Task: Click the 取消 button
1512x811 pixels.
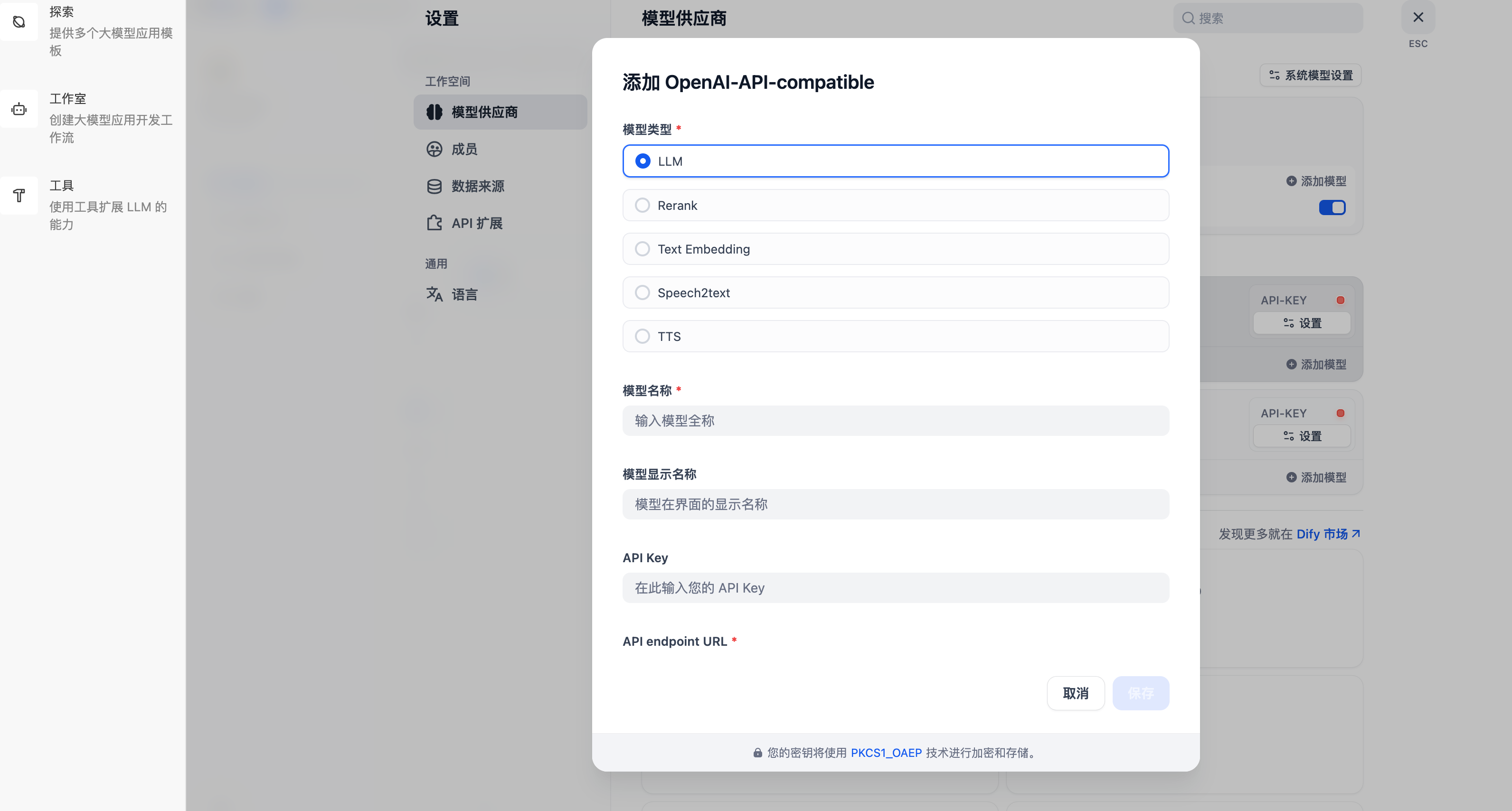Action: [x=1075, y=693]
